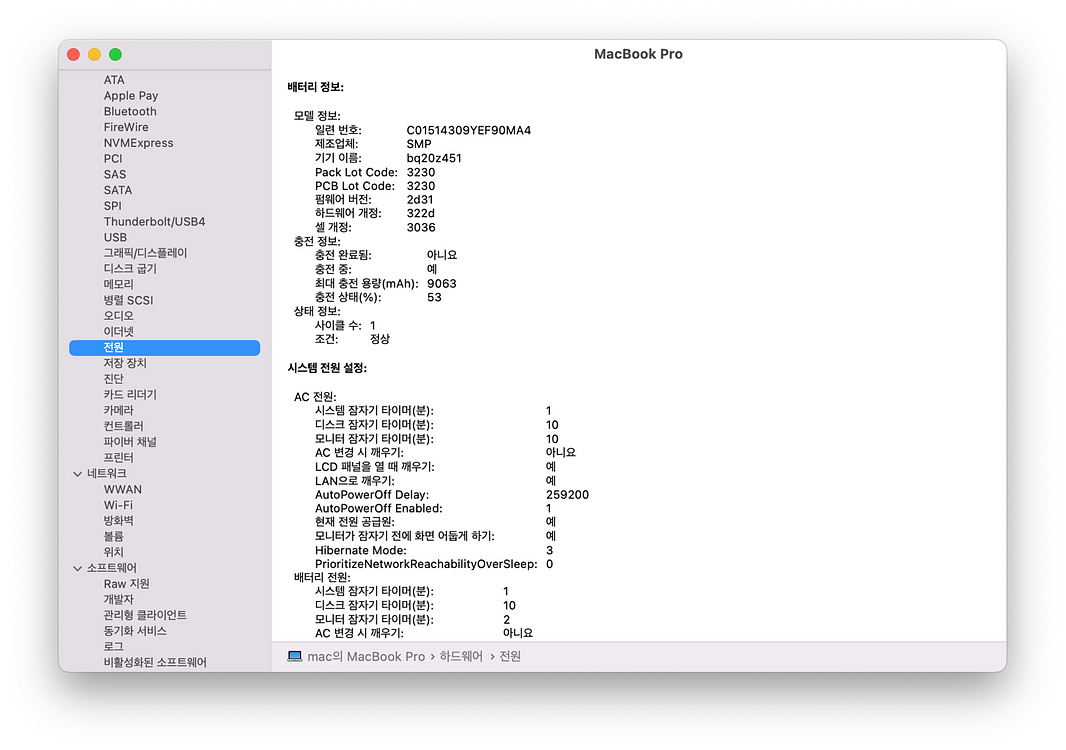Viewport: 1066px width, 750px height.
Task: Click the MacBook Pro laptop icon in path bar
Action: (294, 656)
